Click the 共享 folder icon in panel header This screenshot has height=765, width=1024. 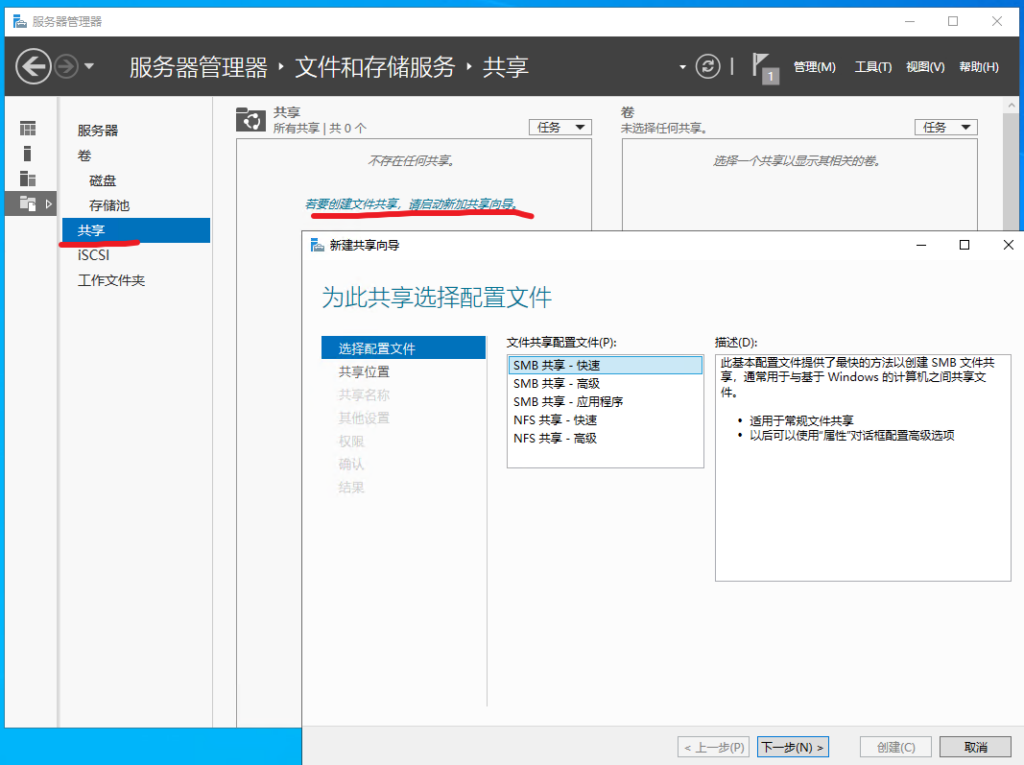pyautogui.click(x=249, y=120)
